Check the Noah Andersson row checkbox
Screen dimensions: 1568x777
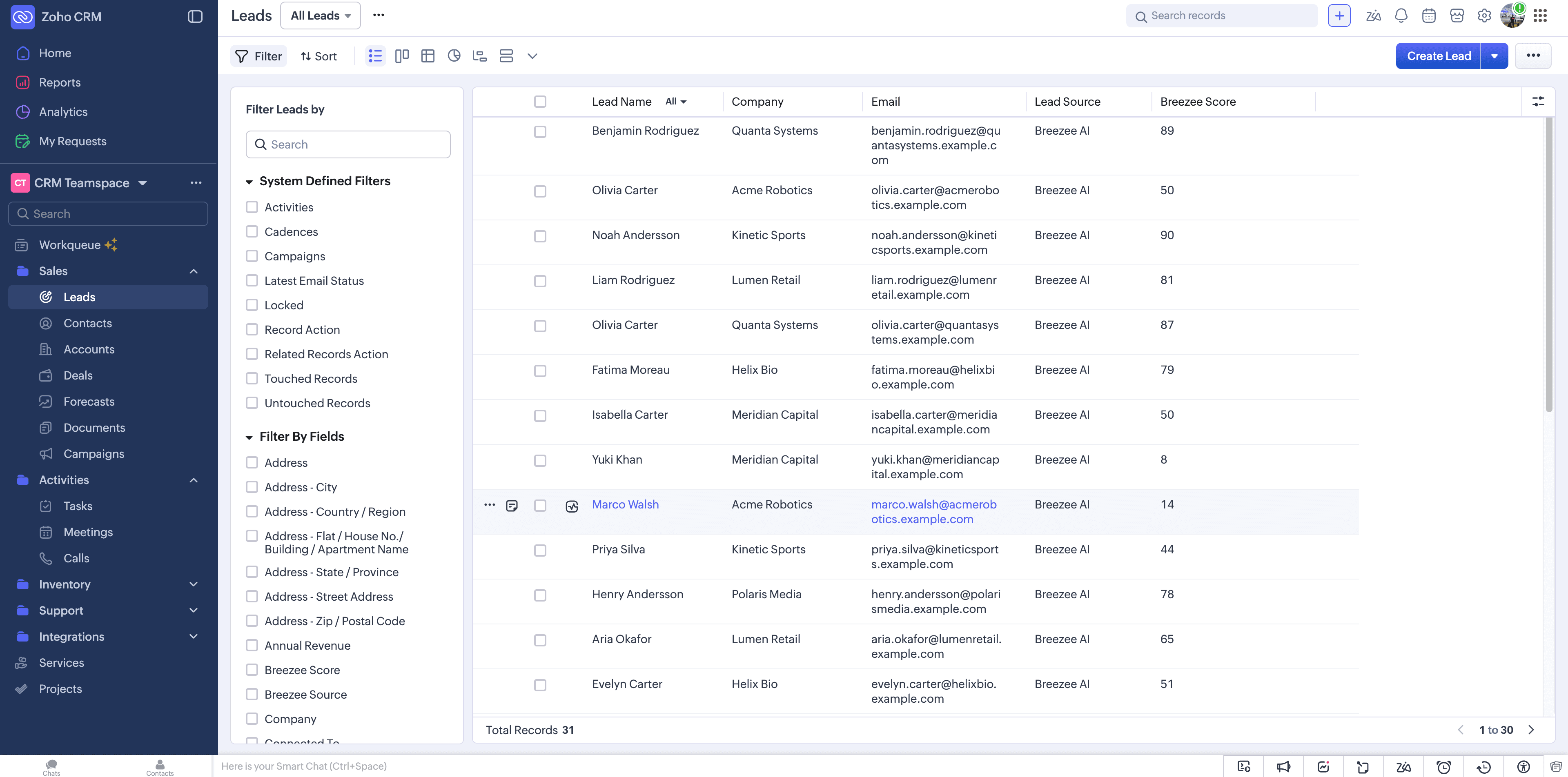click(x=540, y=236)
